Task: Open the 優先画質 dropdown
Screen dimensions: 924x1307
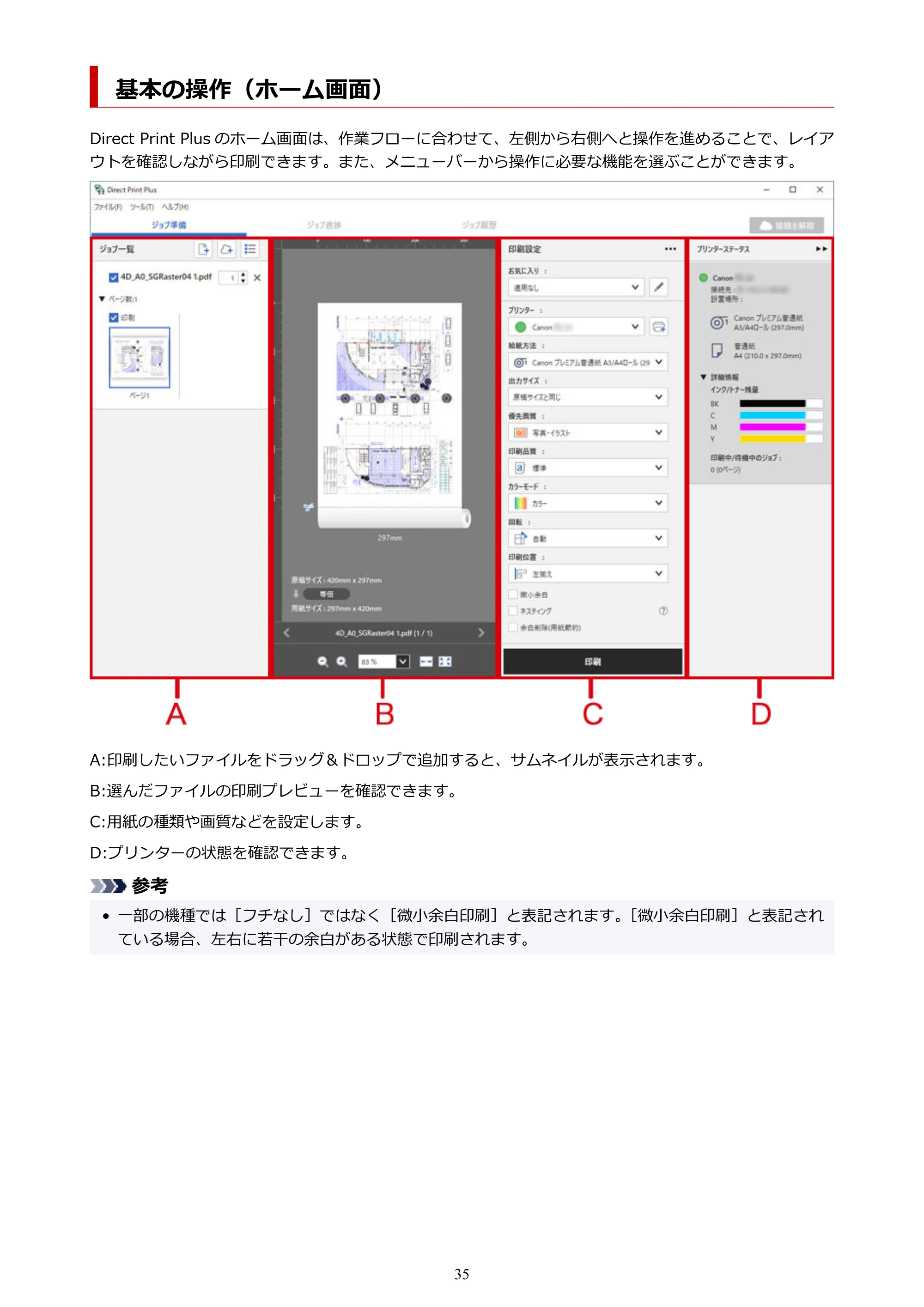Action: 588,432
